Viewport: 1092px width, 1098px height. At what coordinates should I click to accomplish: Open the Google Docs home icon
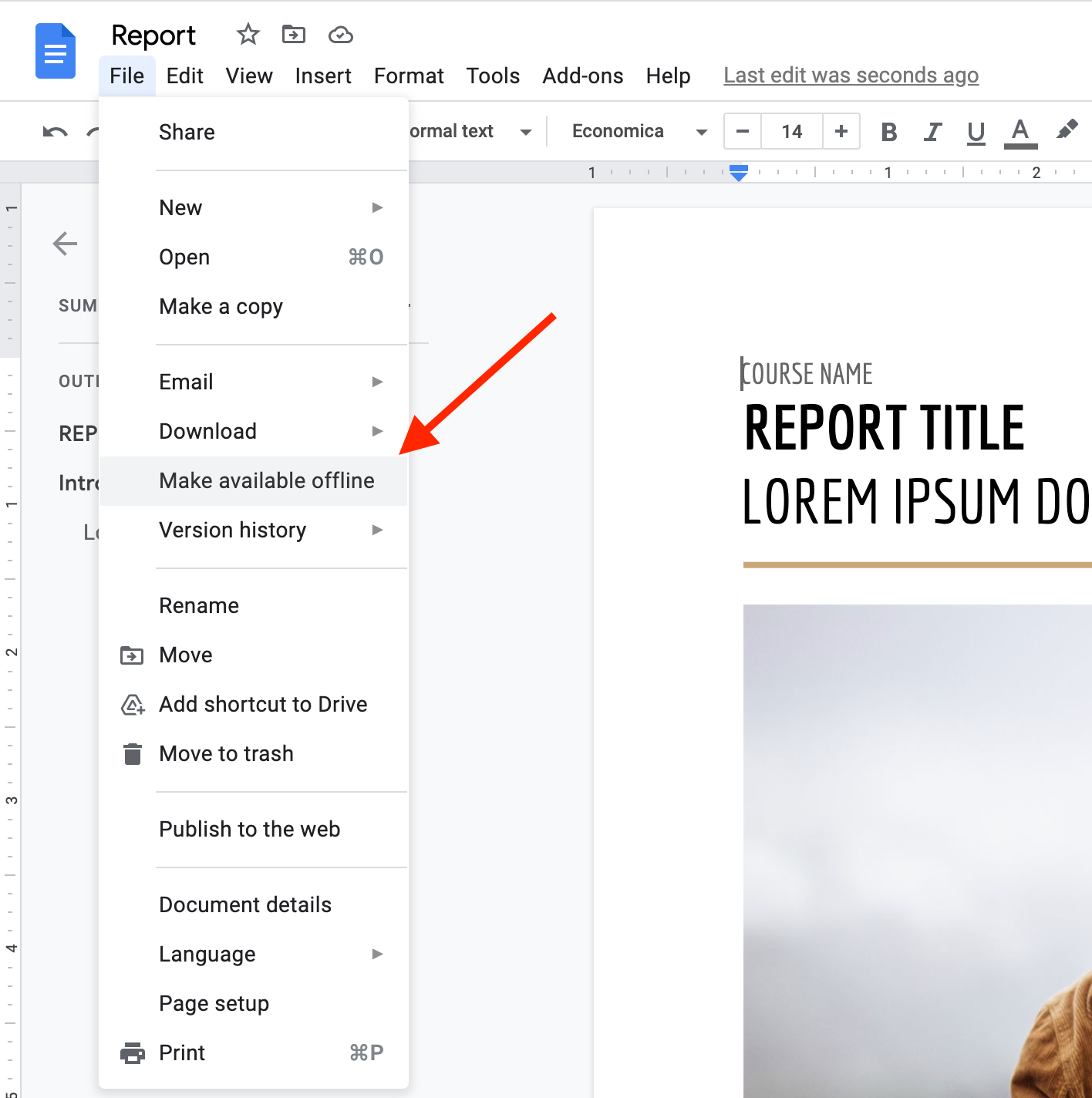pyautogui.click(x=56, y=51)
